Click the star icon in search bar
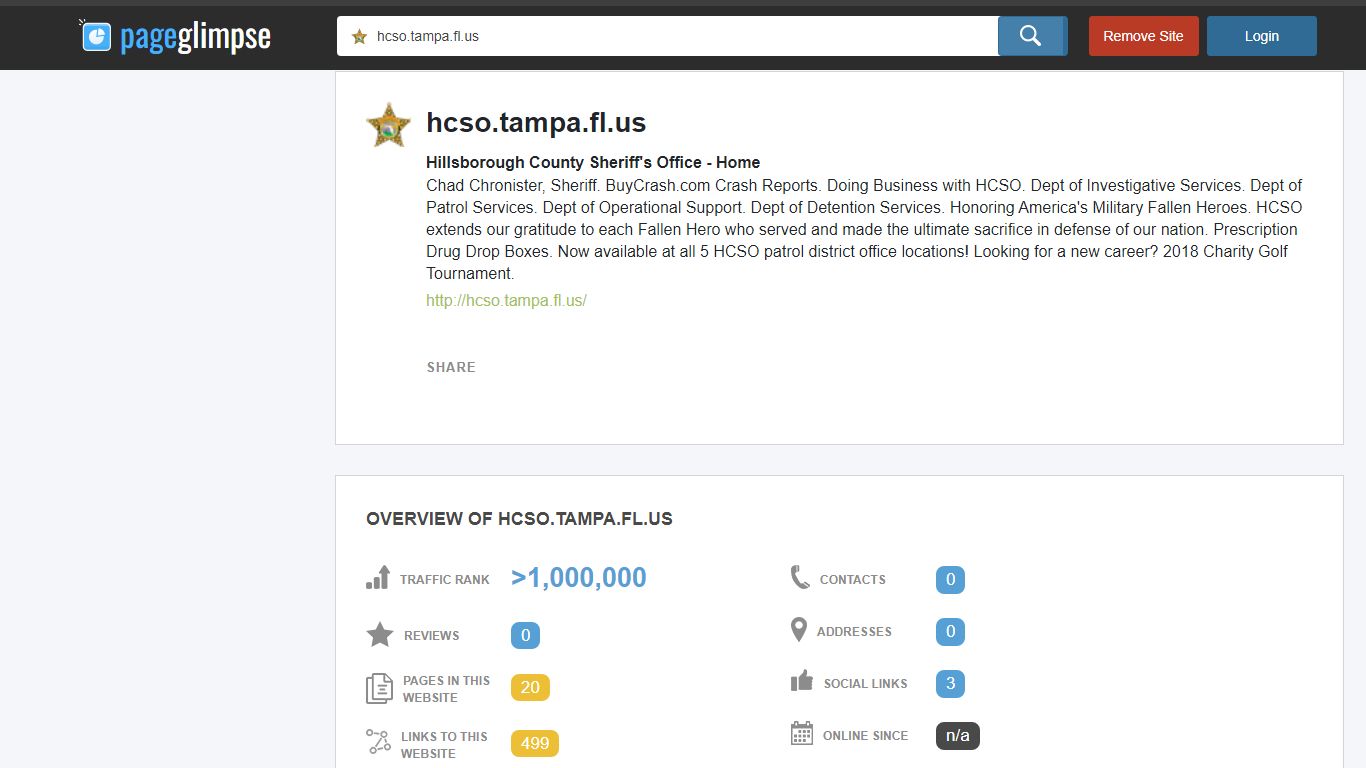Screen dimensions: 1366x768 (x=359, y=37)
